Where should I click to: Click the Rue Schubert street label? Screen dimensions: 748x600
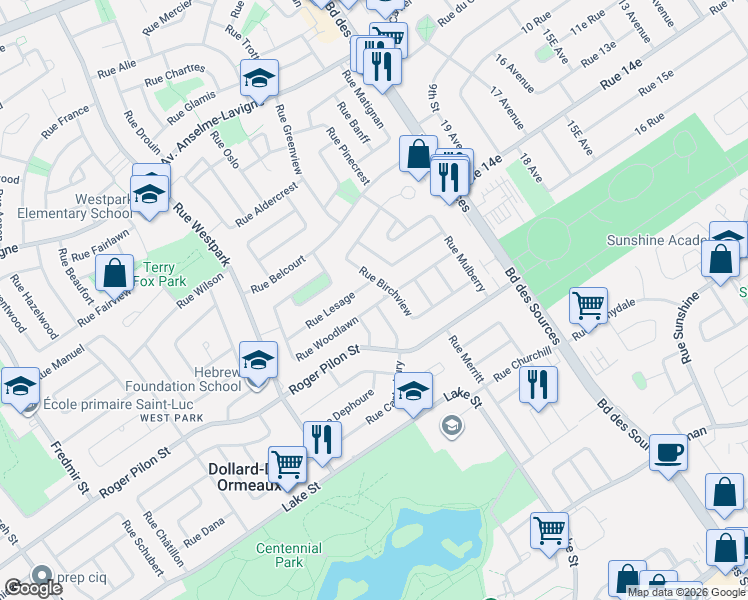pos(143,548)
